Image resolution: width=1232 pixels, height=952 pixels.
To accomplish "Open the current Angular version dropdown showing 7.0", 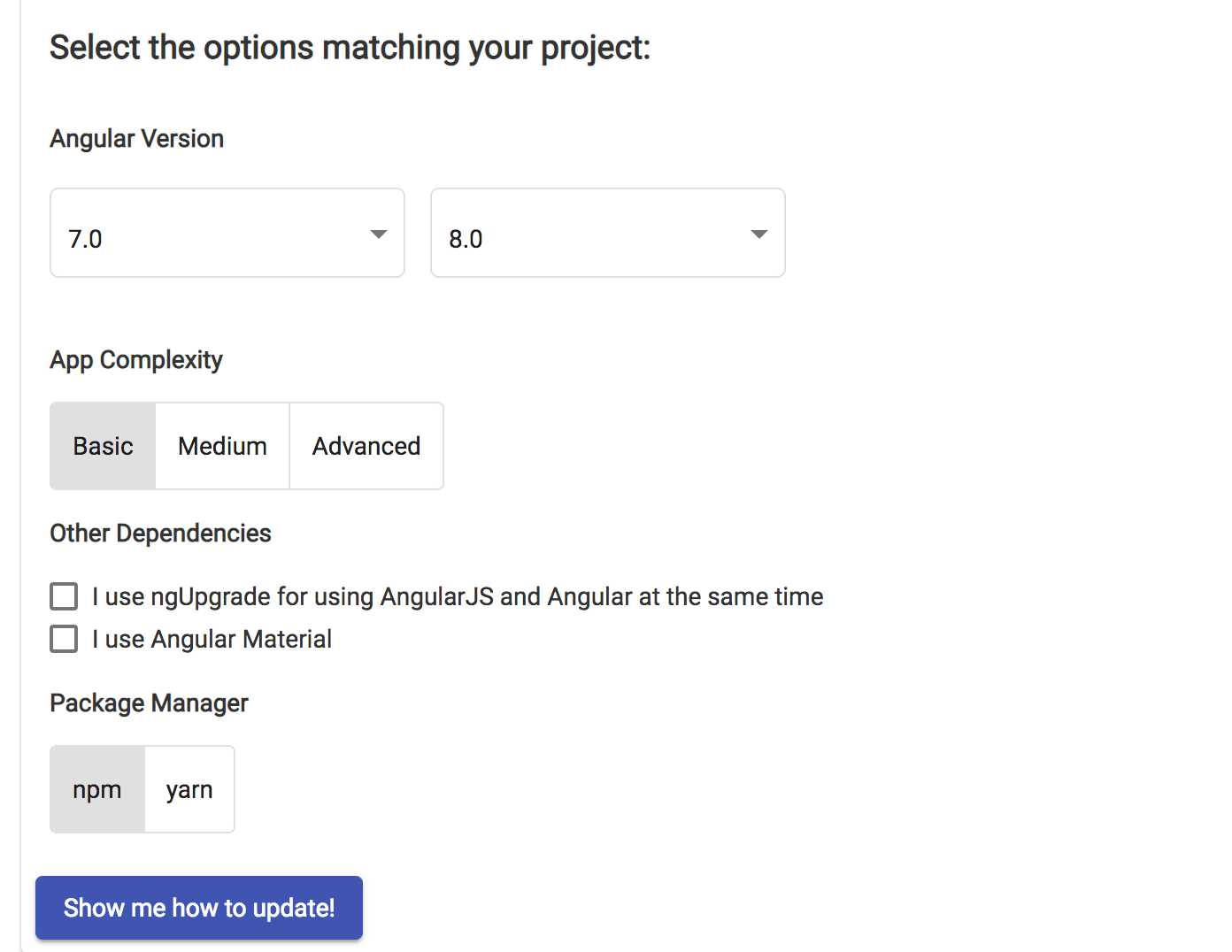I will [227, 233].
